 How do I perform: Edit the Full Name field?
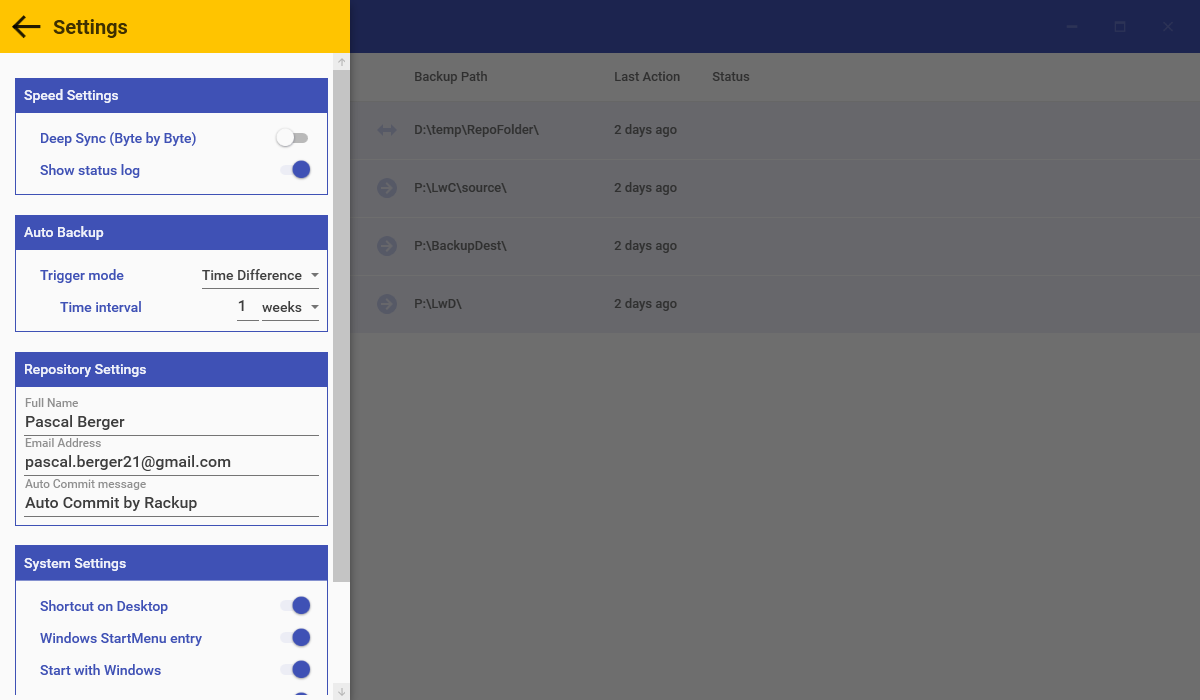[172, 422]
